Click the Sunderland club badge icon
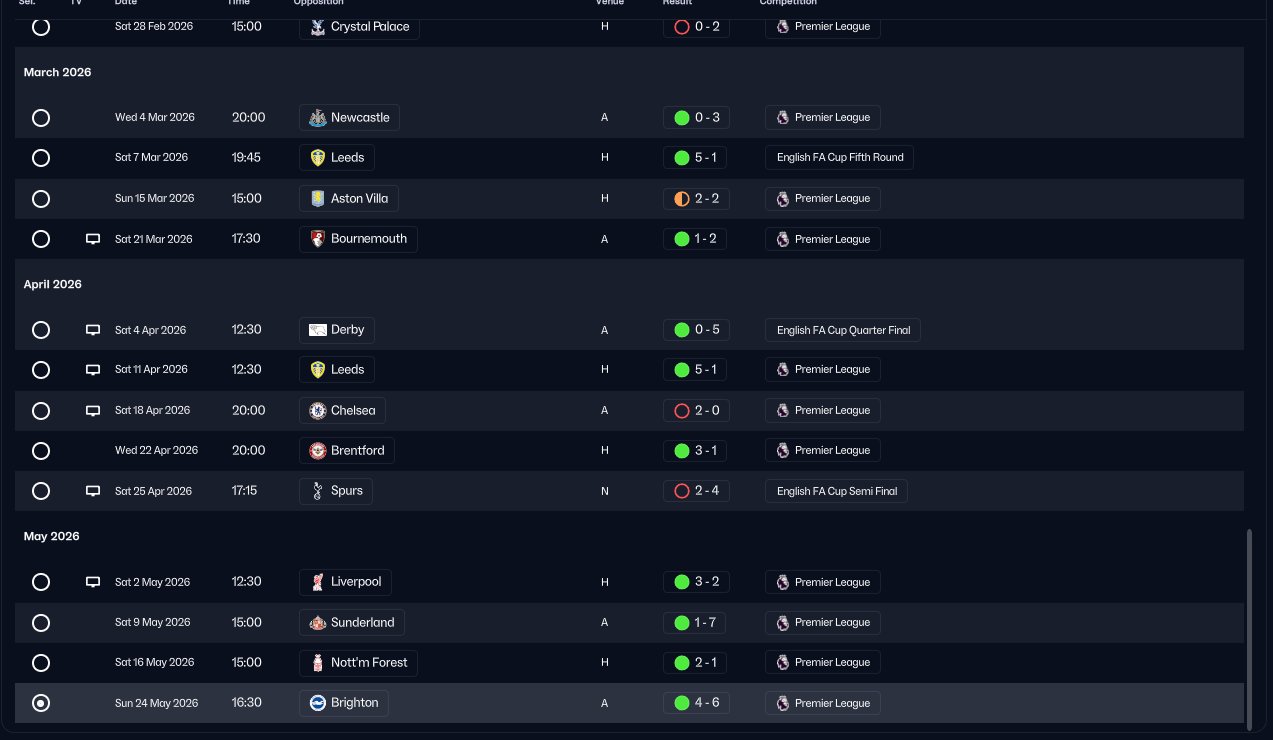 point(317,623)
